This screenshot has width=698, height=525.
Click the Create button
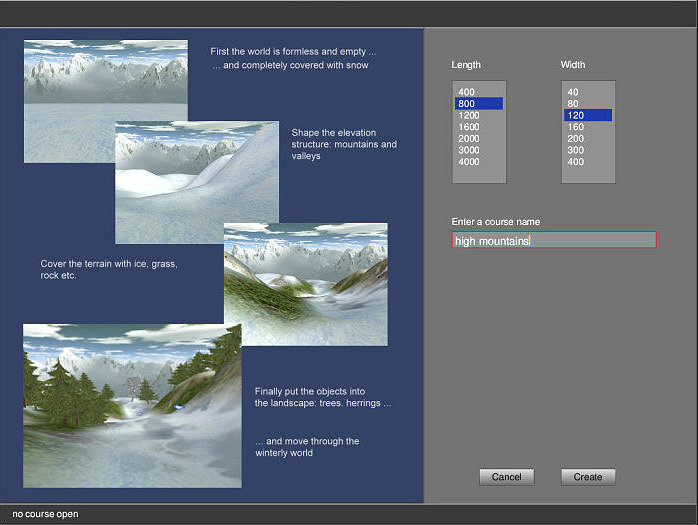pos(588,477)
